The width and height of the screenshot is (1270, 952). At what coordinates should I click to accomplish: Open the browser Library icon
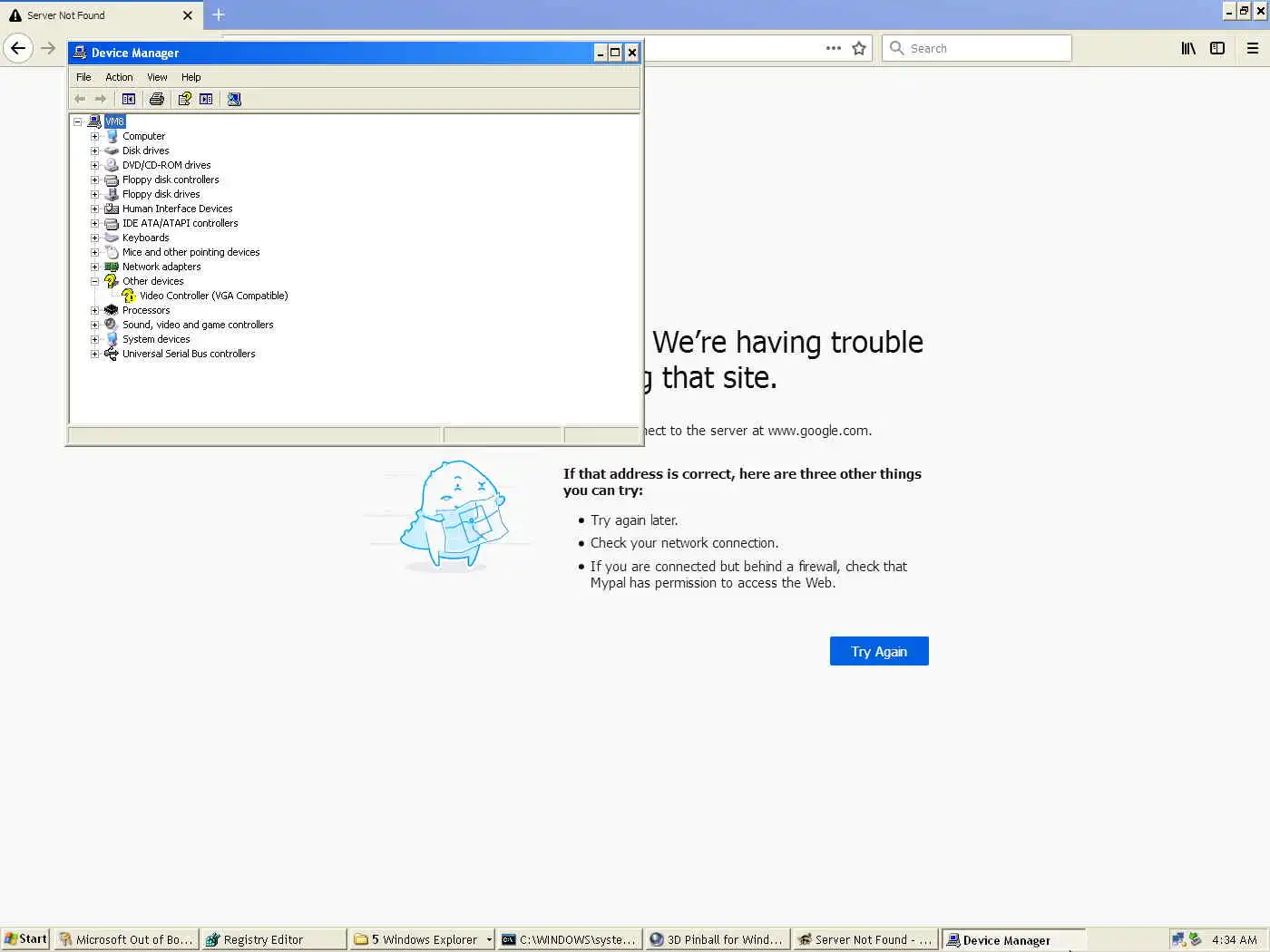point(1188,48)
